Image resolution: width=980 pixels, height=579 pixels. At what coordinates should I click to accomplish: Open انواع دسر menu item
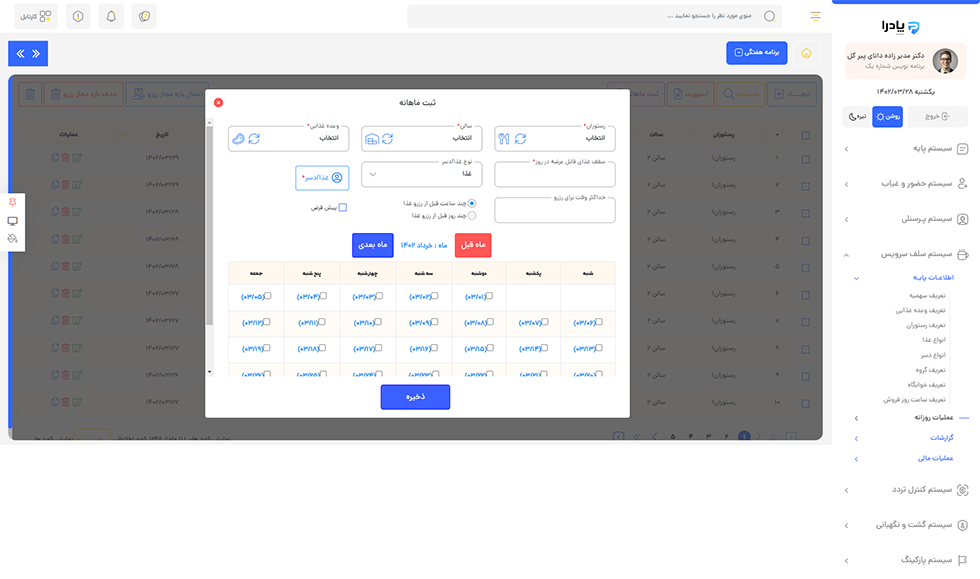[x=933, y=355]
